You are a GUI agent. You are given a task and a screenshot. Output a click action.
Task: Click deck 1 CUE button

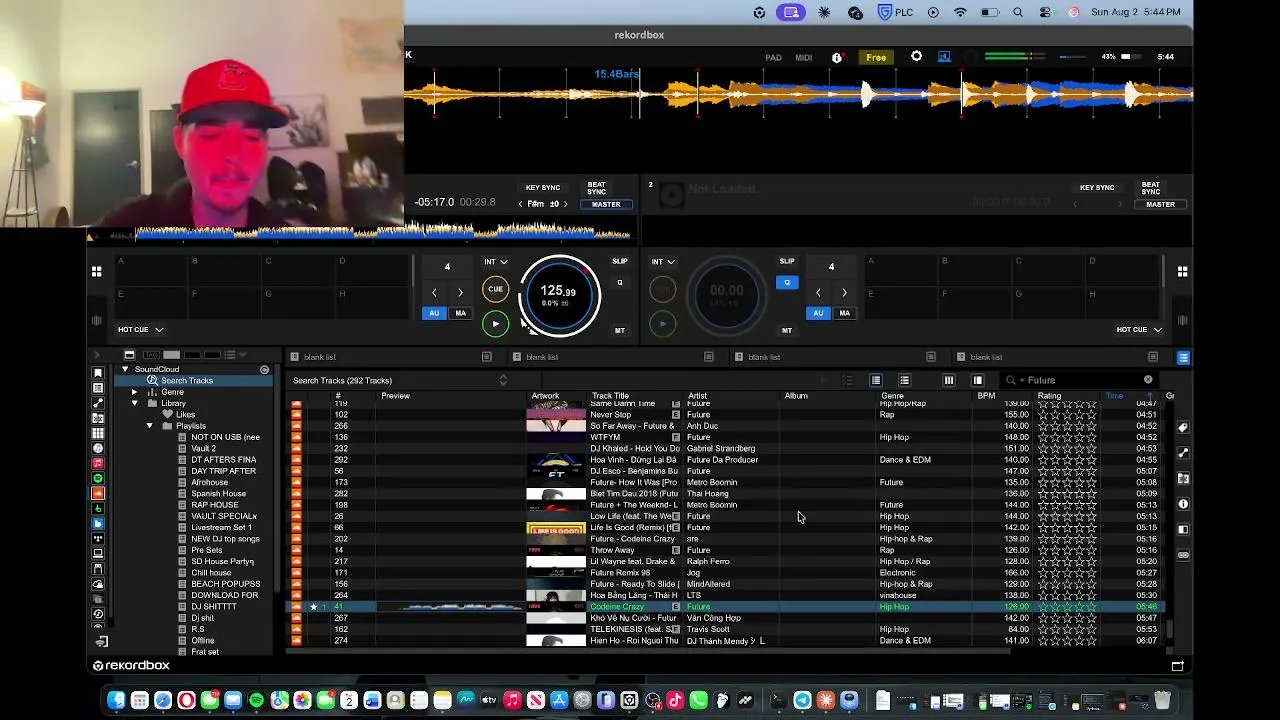(x=495, y=289)
